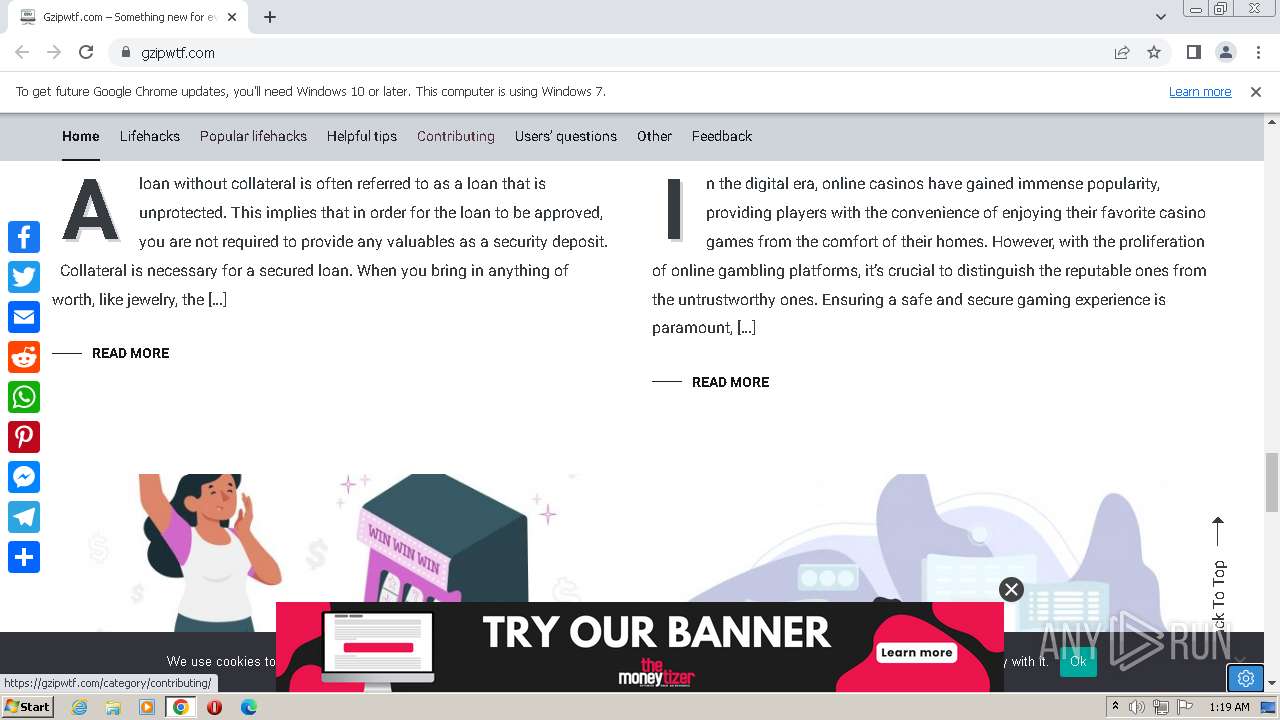Image resolution: width=1280 pixels, height=720 pixels.
Task: Open the media player taskbar icon
Action: coord(147,707)
